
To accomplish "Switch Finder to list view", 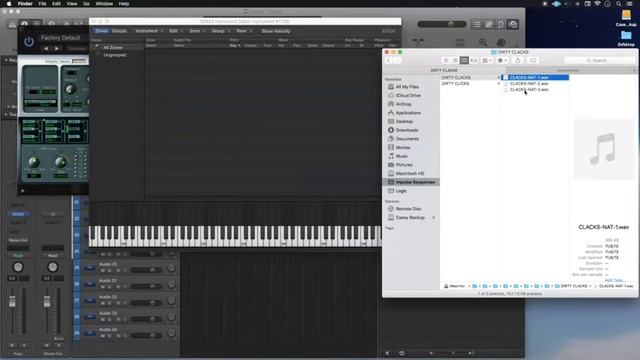I will 455,60.
